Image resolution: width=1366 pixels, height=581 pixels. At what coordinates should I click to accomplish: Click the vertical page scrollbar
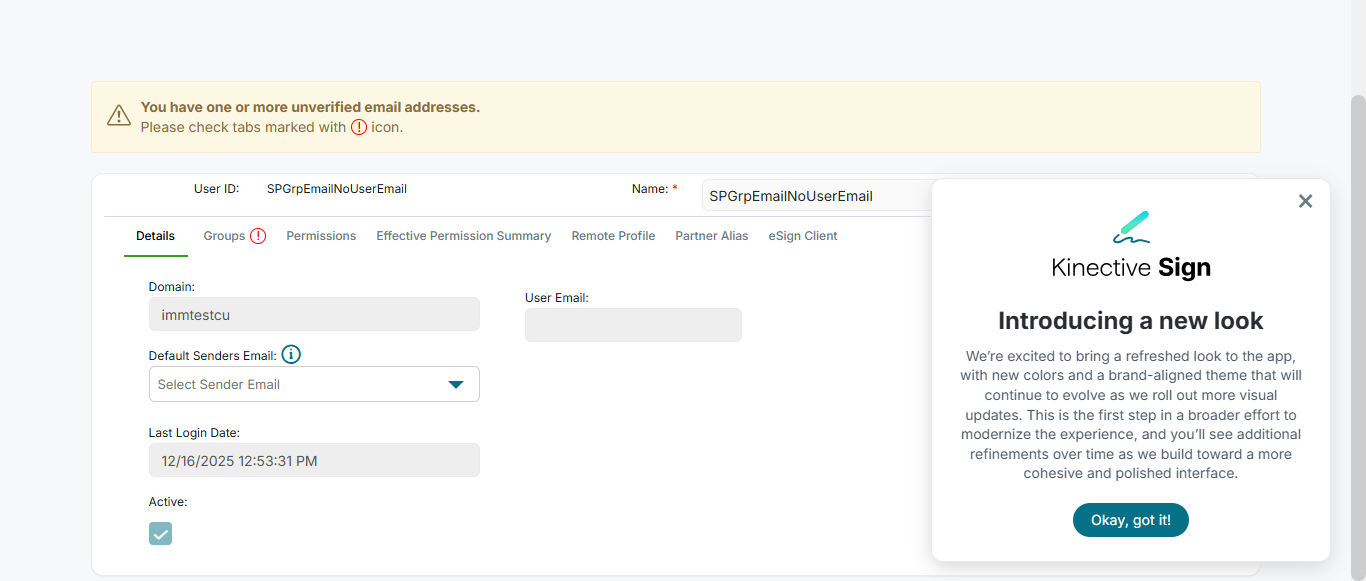coord(1357,300)
